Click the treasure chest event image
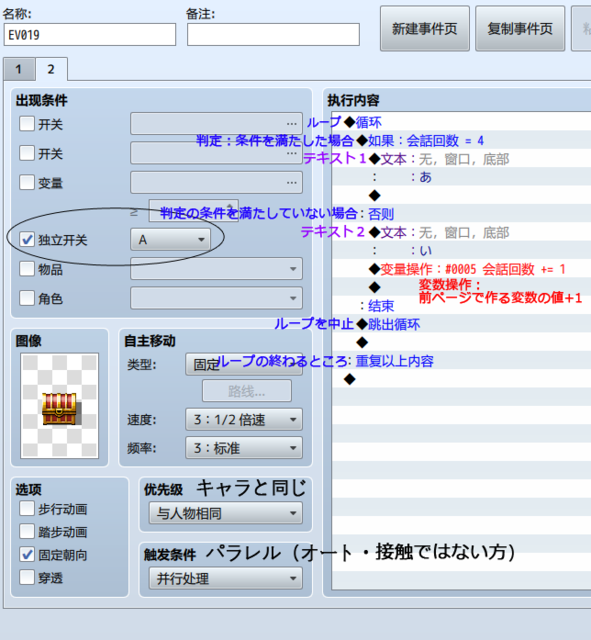Screen dimensions: 591x640 coord(60,406)
